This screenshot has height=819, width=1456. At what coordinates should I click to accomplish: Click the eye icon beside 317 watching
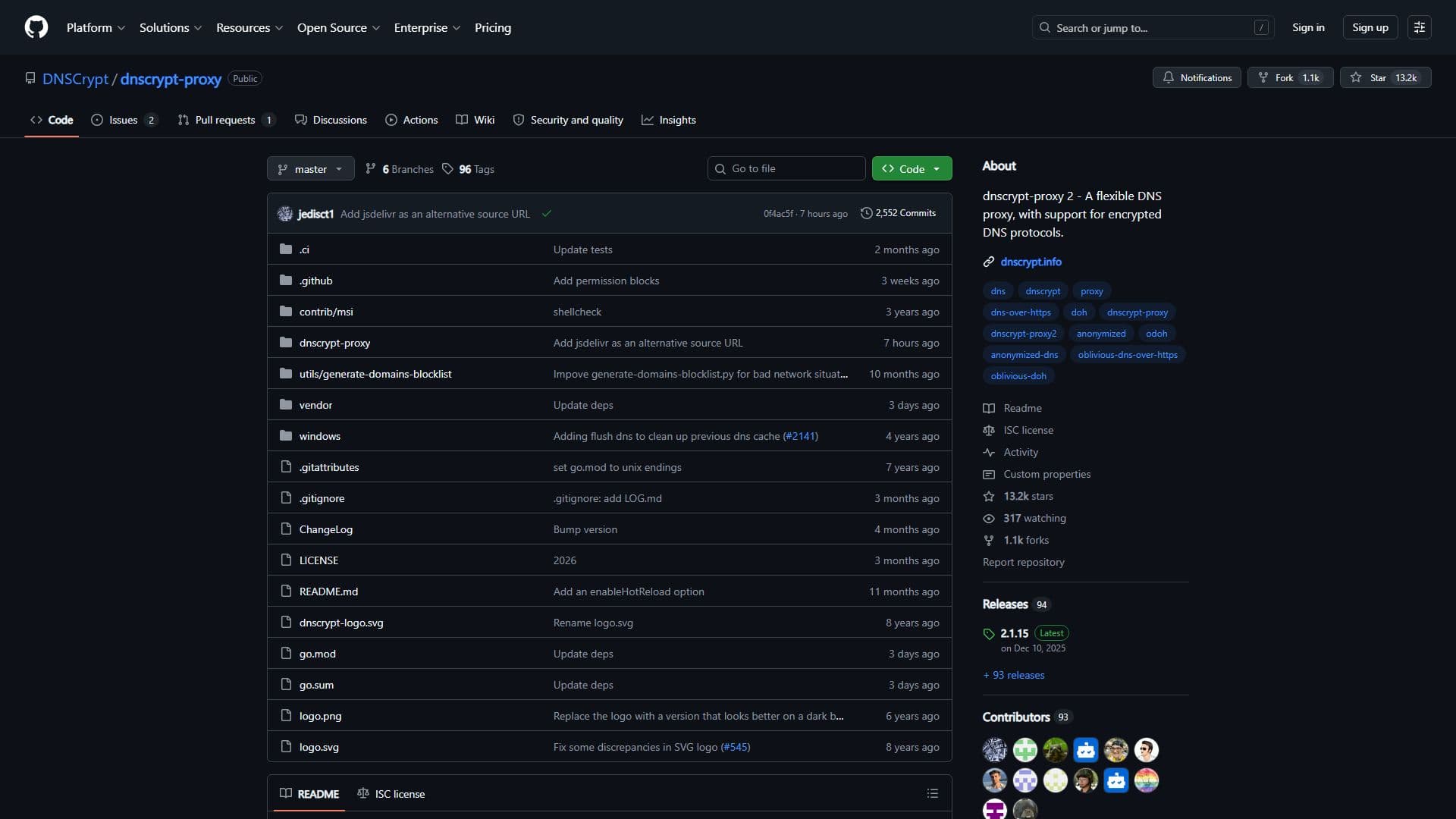click(x=989, y=518)
